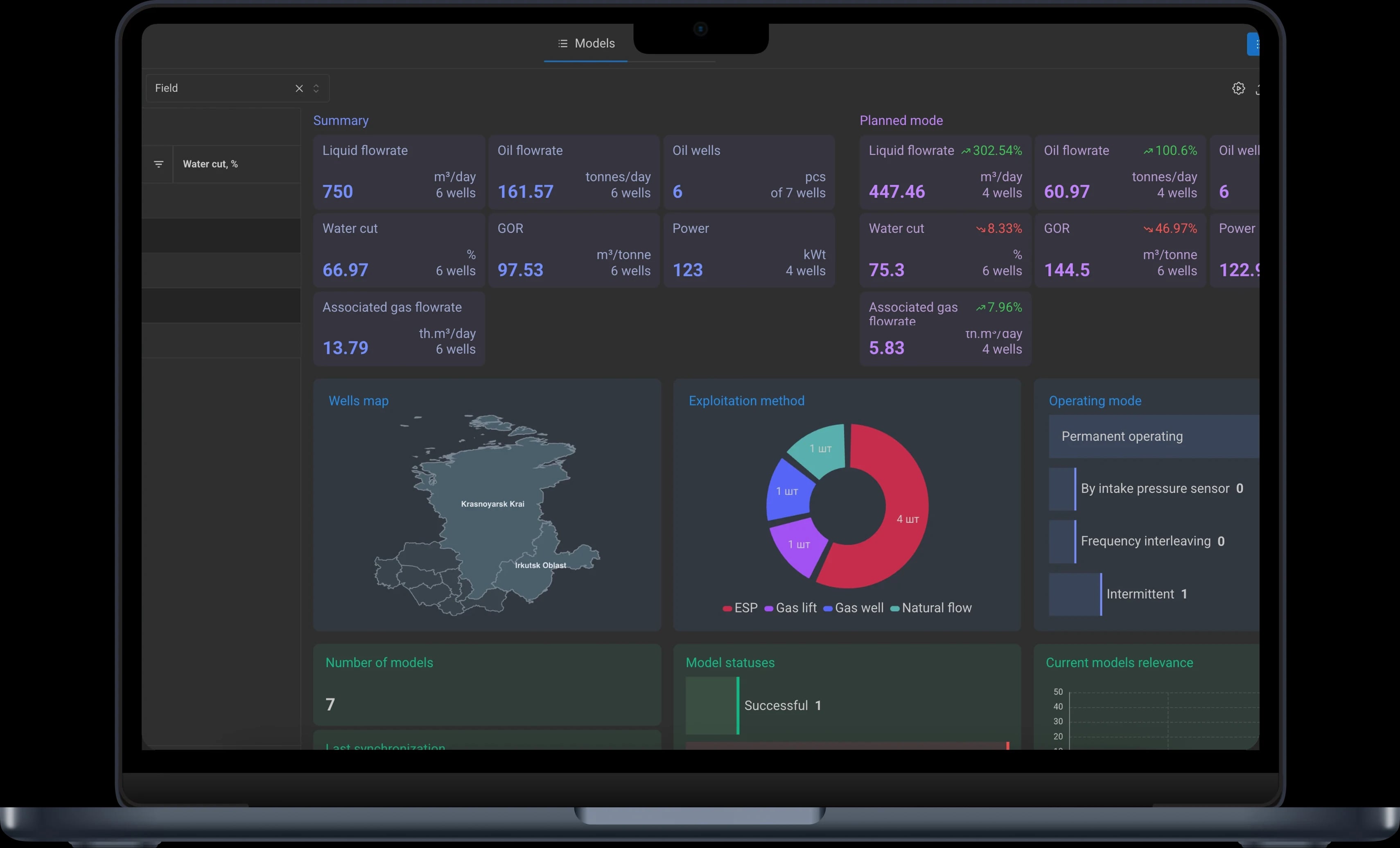
Task: Sort by the Water cut, % column header
Action: point(210,164)
